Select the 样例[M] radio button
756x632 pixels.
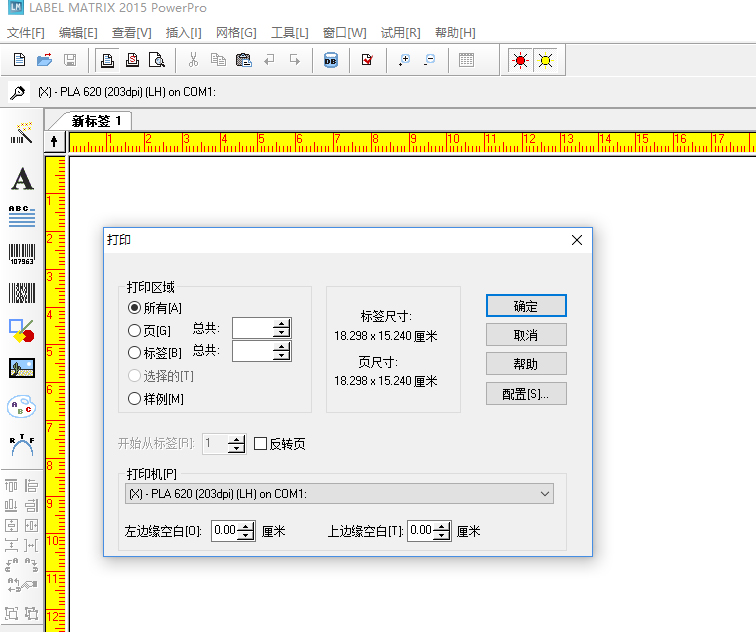pyautogui.click(x=134, y=399)
